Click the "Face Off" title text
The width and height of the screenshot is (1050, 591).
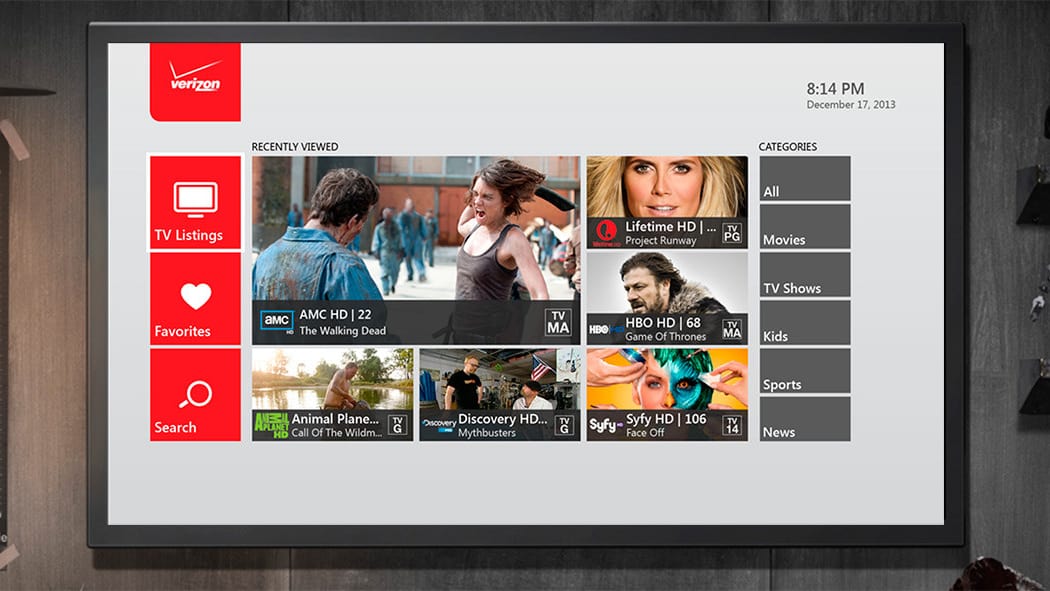(x=645, y=433)
